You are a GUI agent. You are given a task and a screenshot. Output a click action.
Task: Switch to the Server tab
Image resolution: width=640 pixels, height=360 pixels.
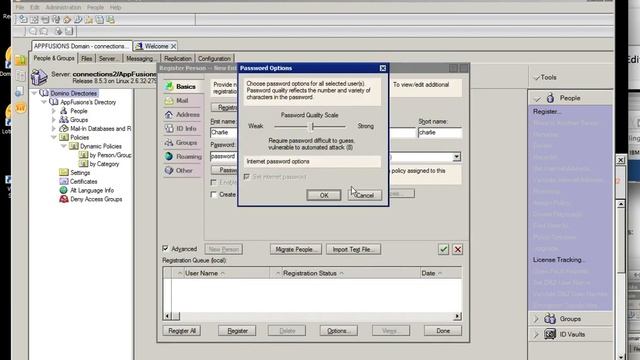[x=109, y=59]
